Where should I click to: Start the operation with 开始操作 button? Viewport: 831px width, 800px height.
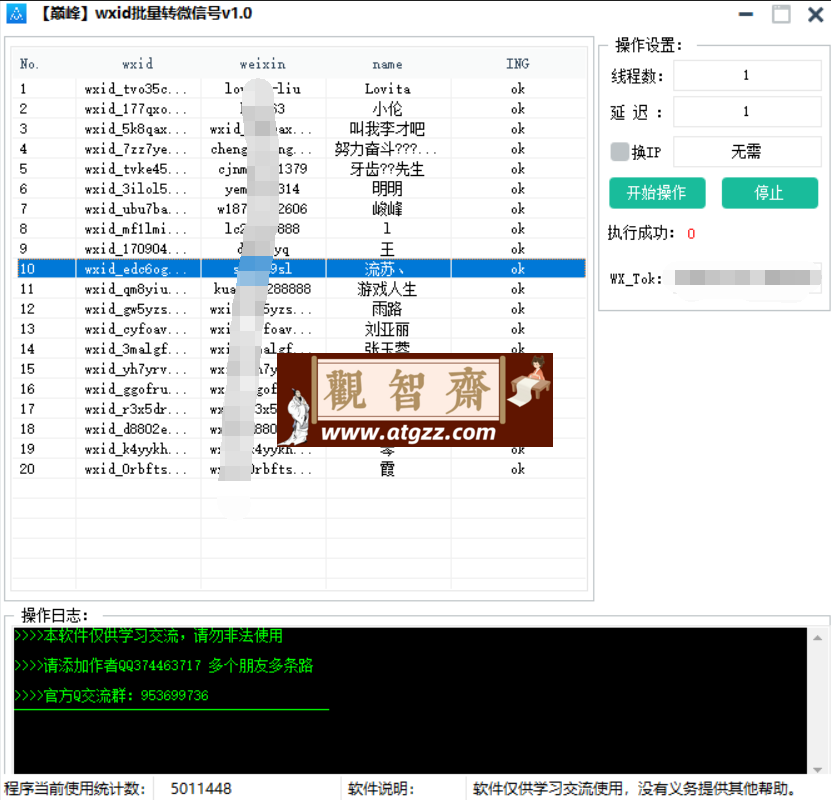click(657, 193)
